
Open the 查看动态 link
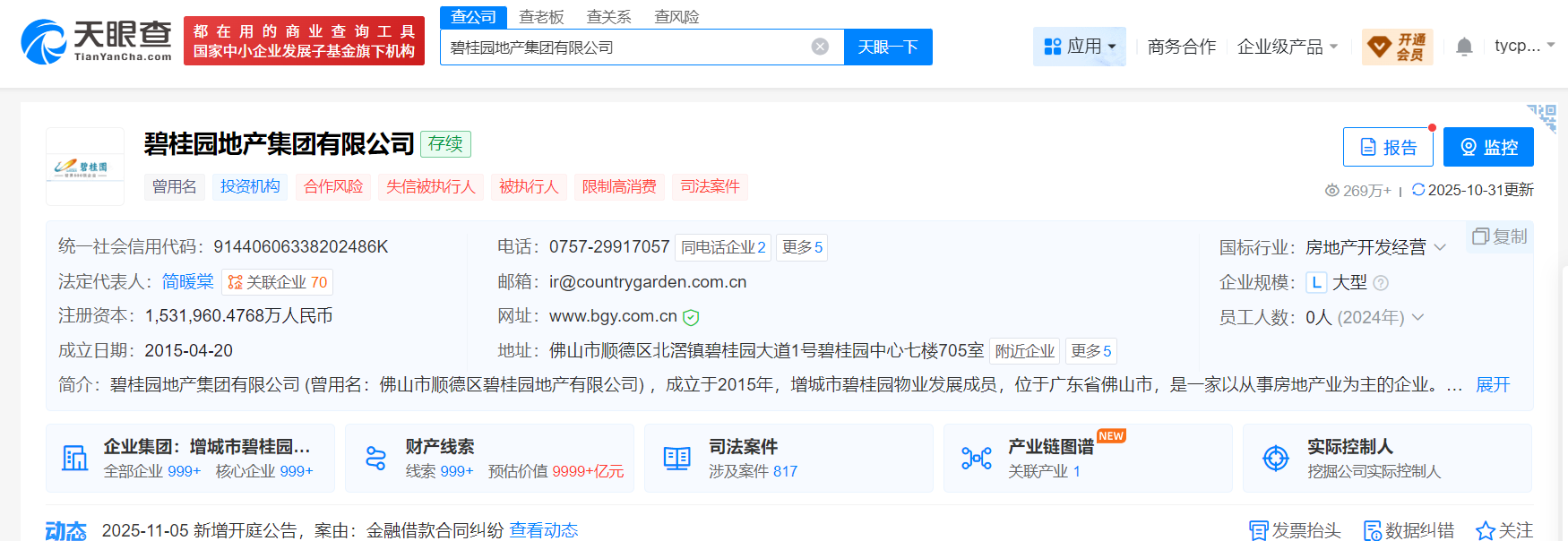point(544,530)
